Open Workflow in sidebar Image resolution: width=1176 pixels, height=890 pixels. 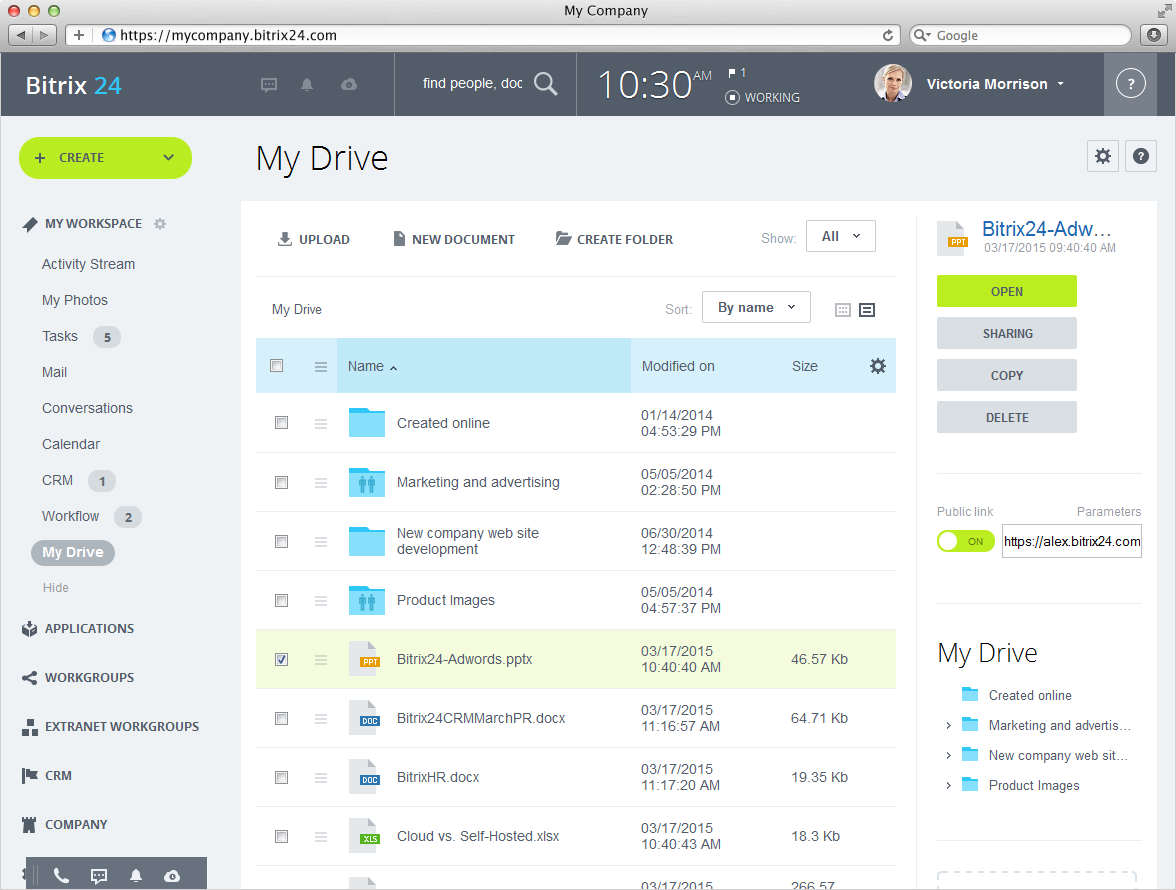click(70, 516)
